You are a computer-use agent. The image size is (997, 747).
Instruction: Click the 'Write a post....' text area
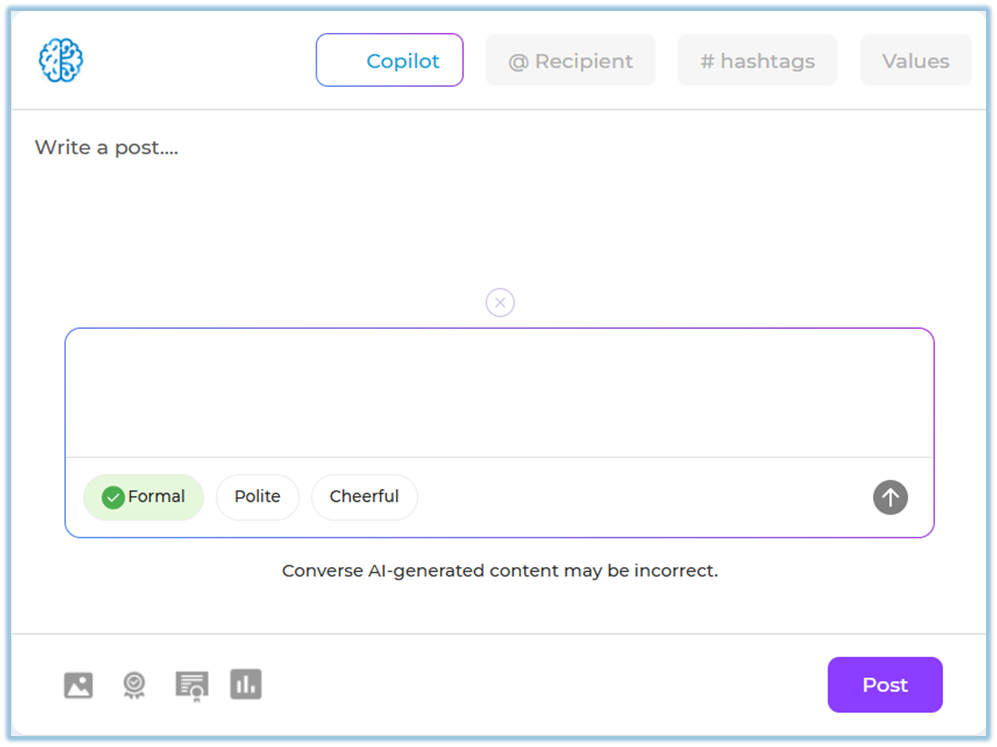[x=107, y=148]
